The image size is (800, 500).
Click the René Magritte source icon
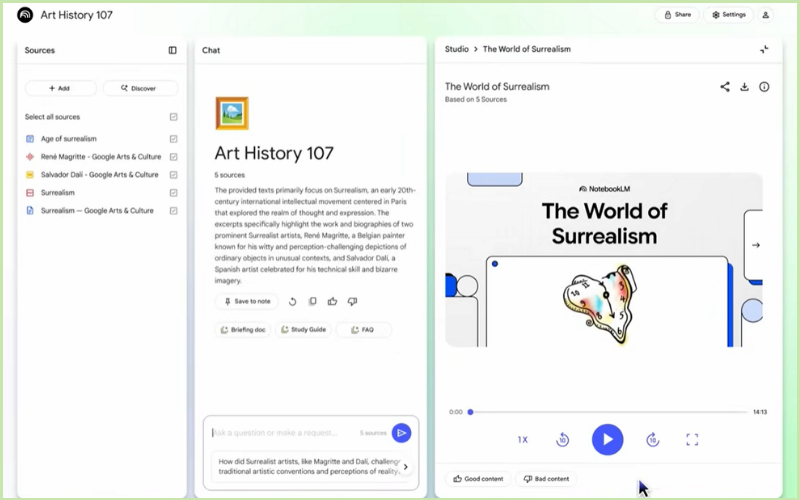(30, 157)
